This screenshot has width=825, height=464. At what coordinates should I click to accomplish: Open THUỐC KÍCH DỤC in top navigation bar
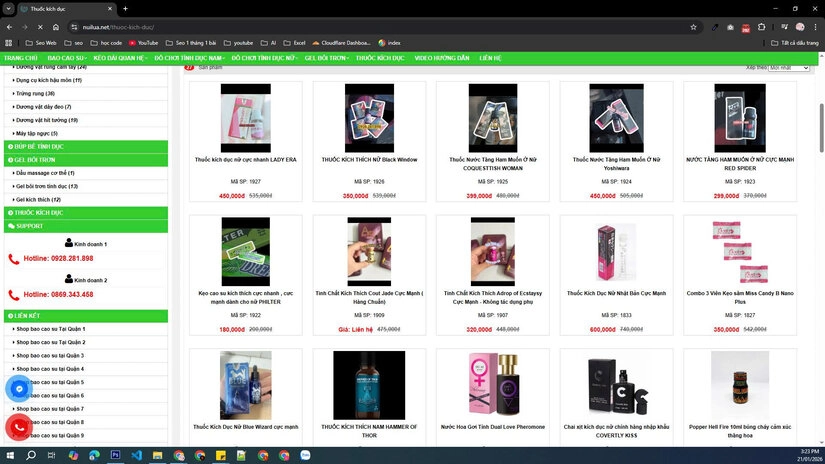click(380, 58)
